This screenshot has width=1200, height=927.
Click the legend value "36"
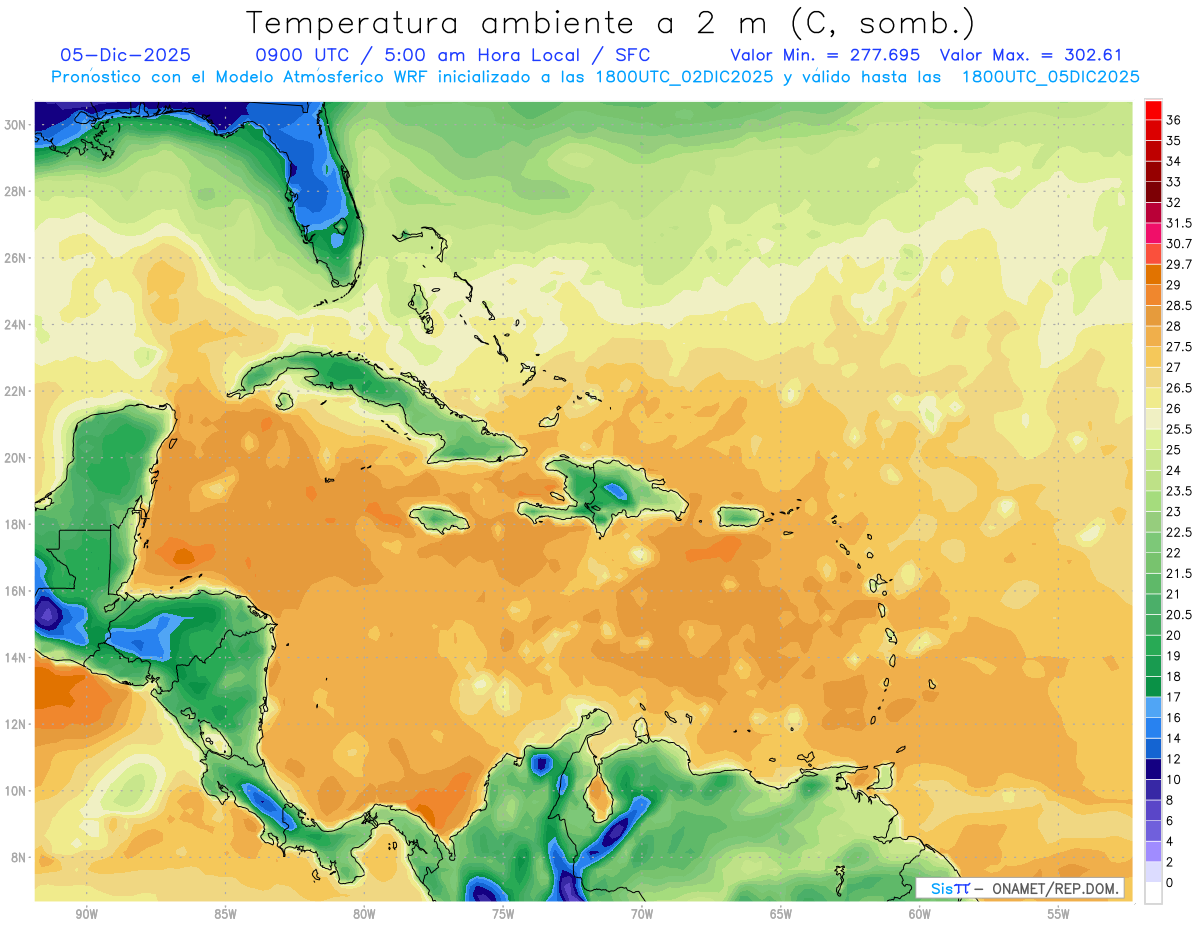point(1174,121)
